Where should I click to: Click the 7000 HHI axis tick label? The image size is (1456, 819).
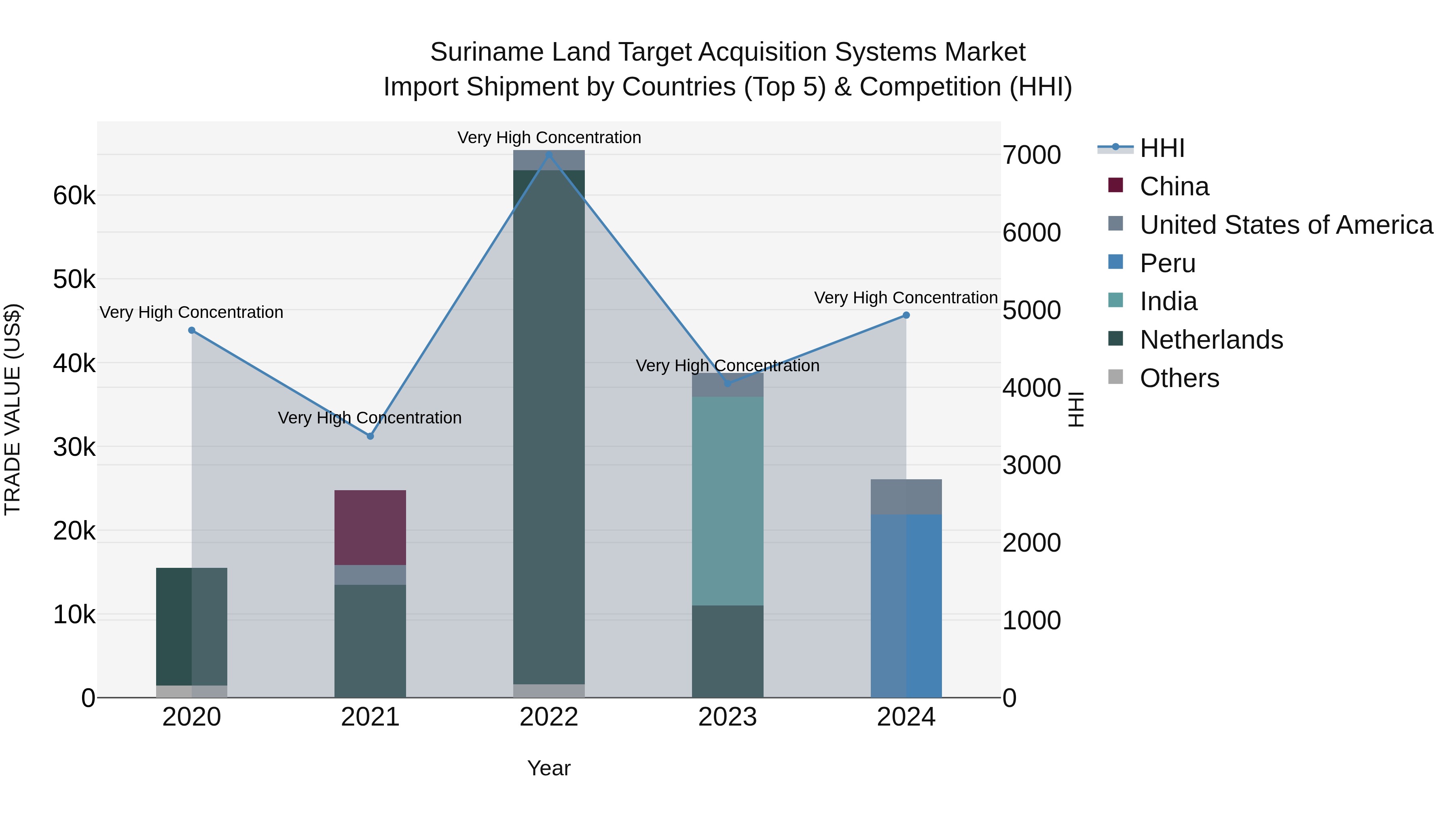1032,155
